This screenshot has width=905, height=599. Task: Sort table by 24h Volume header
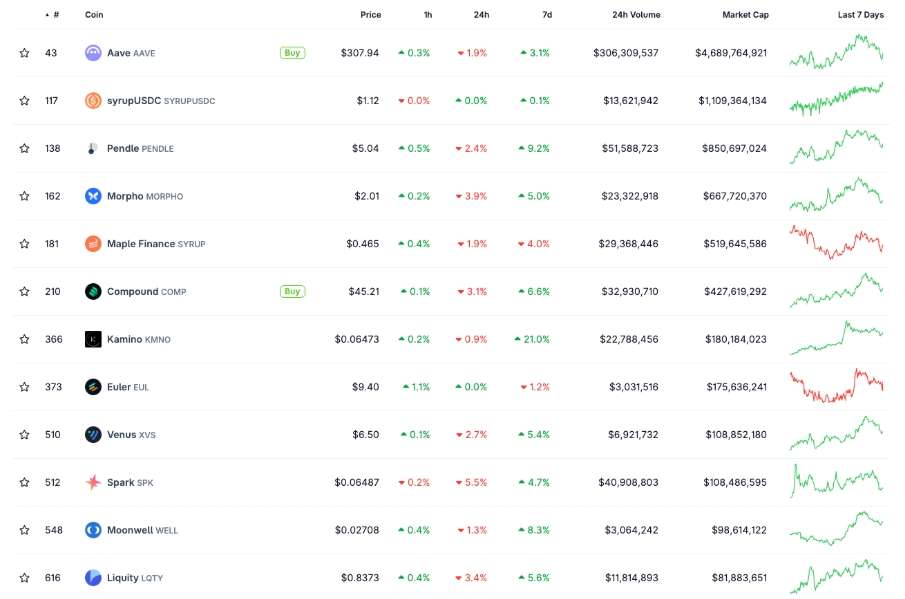click(638, 14)
